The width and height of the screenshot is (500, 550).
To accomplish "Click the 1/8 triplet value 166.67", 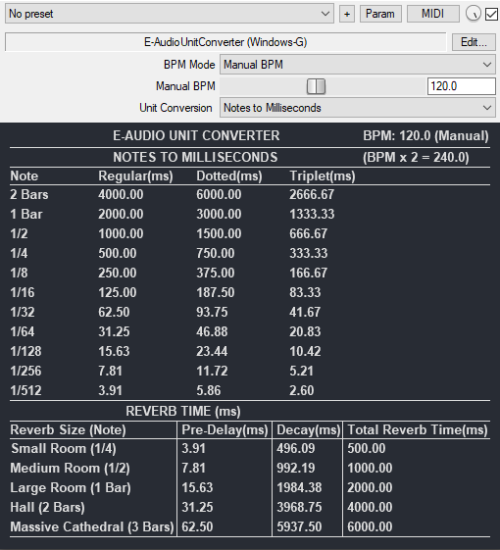I will pos(308,273).
